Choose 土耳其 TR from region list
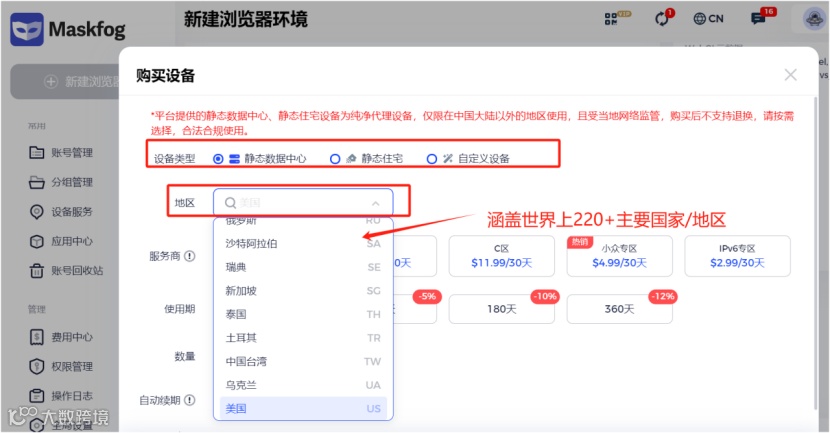This screenshot has height=433, width=830. (303, 338)
